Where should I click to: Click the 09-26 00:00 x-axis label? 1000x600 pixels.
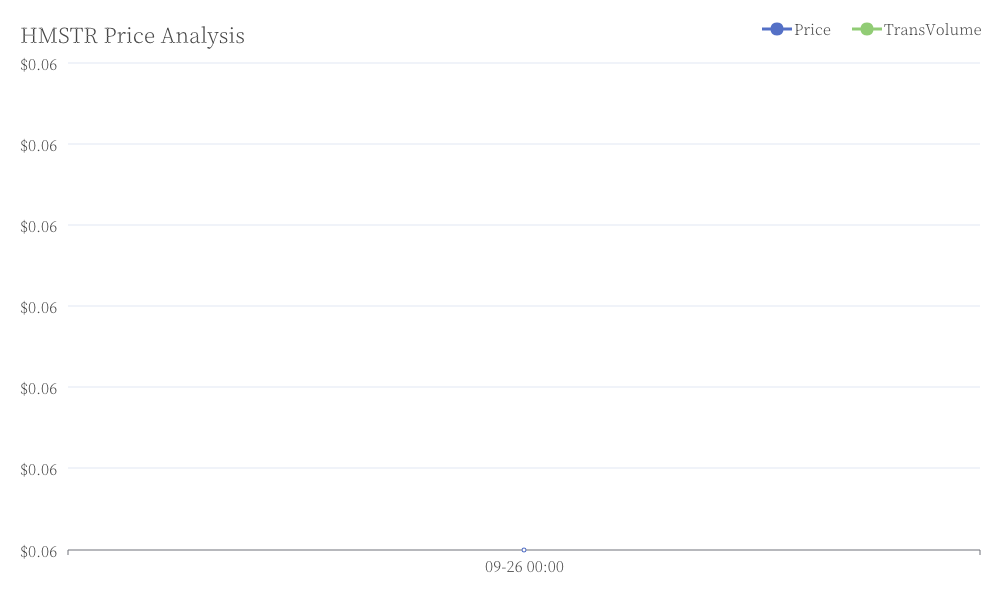tap(524, 567)
